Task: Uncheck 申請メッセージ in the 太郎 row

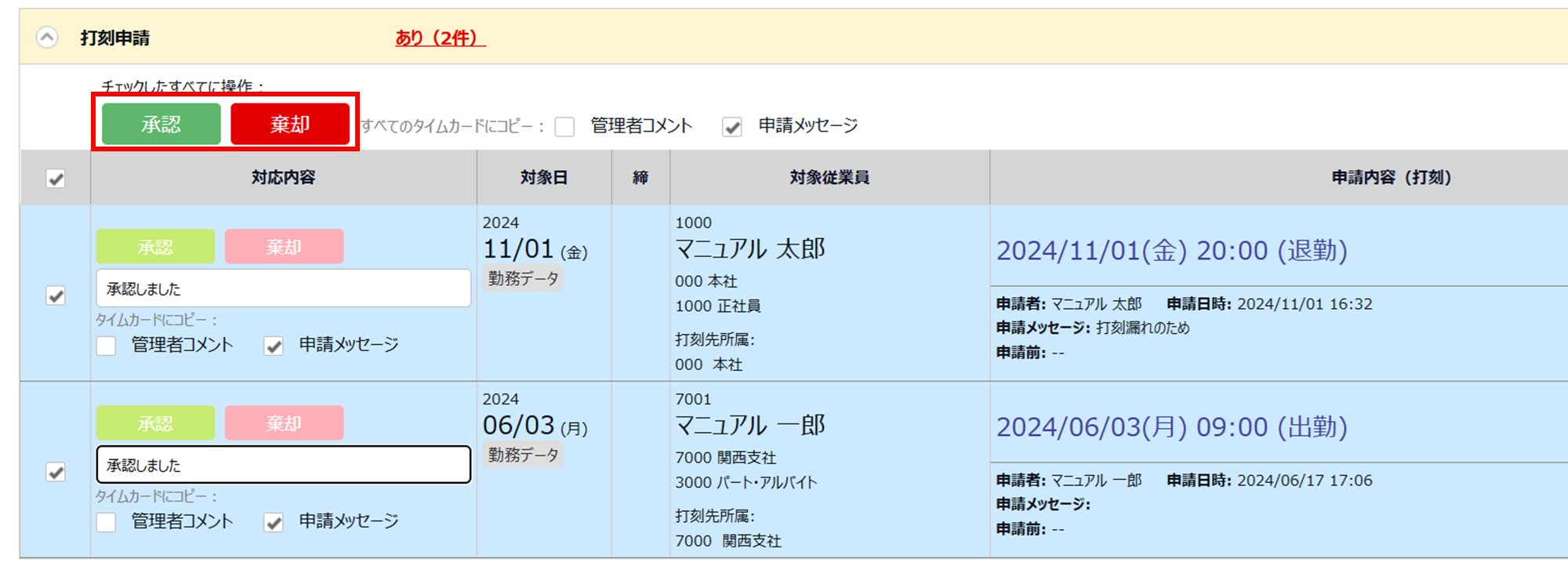Action: tap(274, 346)
